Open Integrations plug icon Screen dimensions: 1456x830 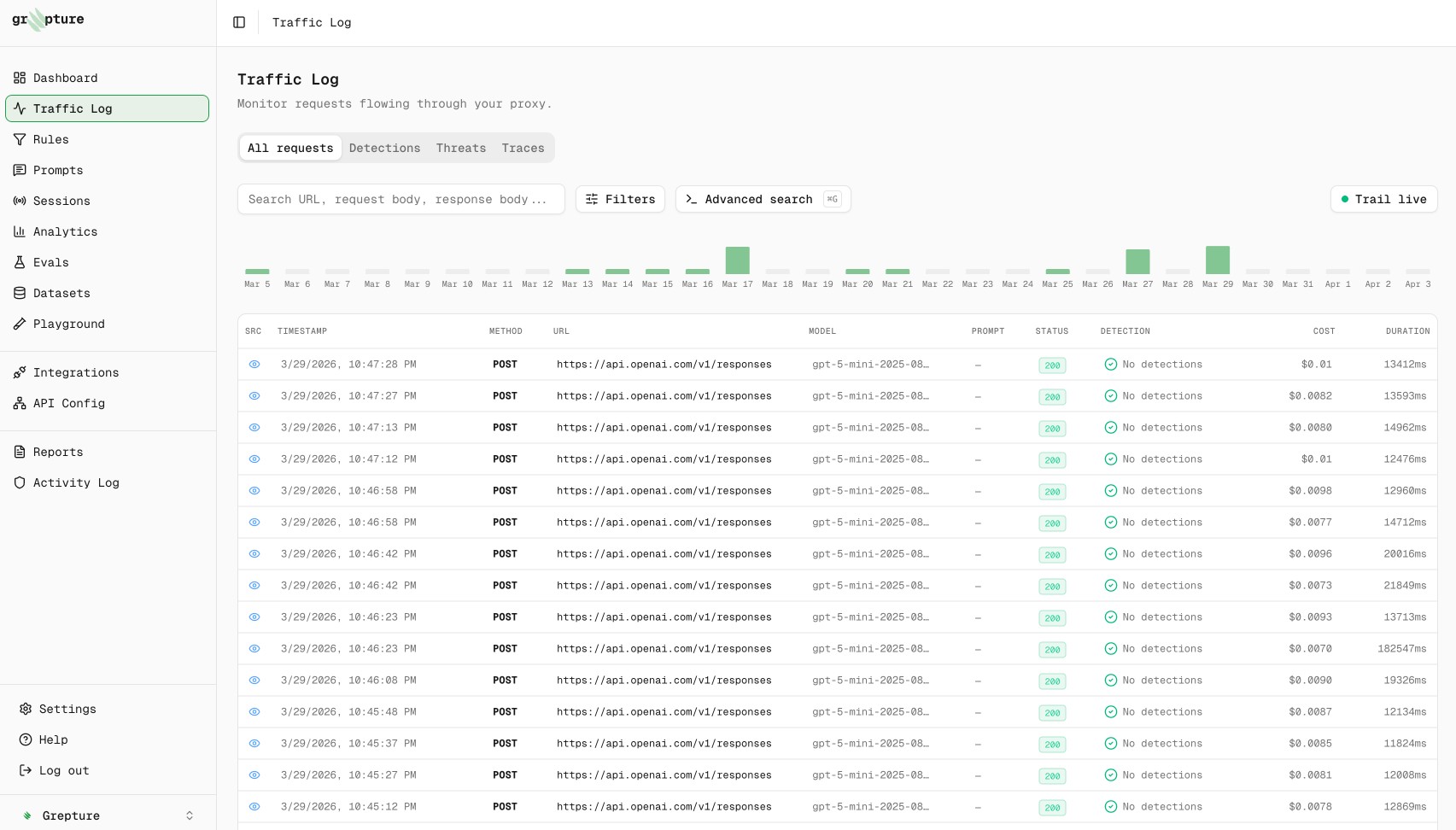click(20, 372)
